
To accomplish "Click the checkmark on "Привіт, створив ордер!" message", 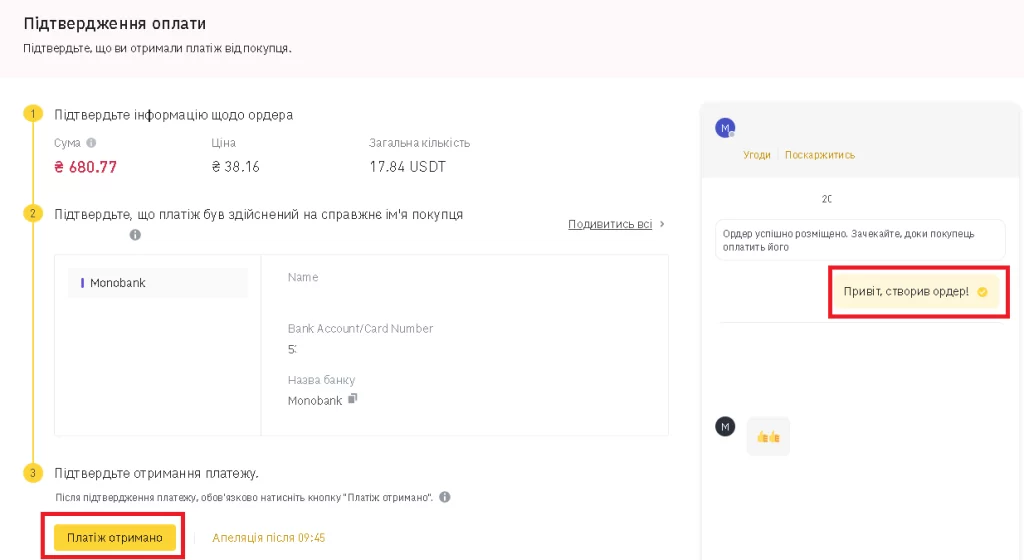I will coord(982,292).
